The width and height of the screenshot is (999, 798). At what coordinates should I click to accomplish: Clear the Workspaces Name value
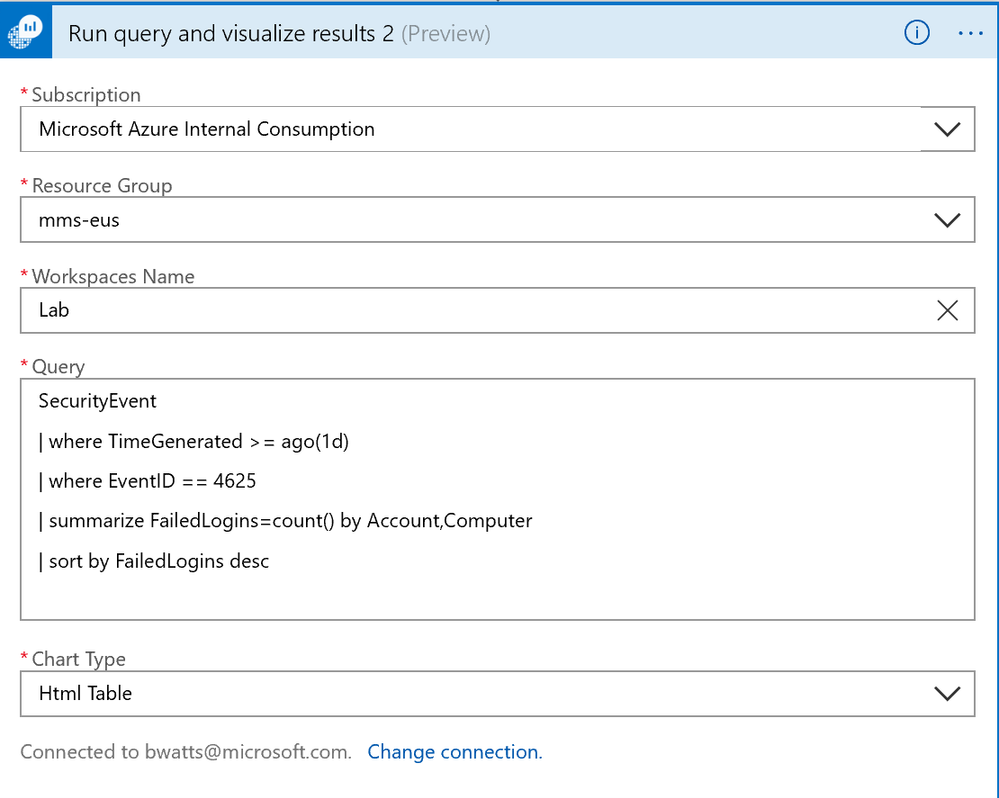pos(947,311)
